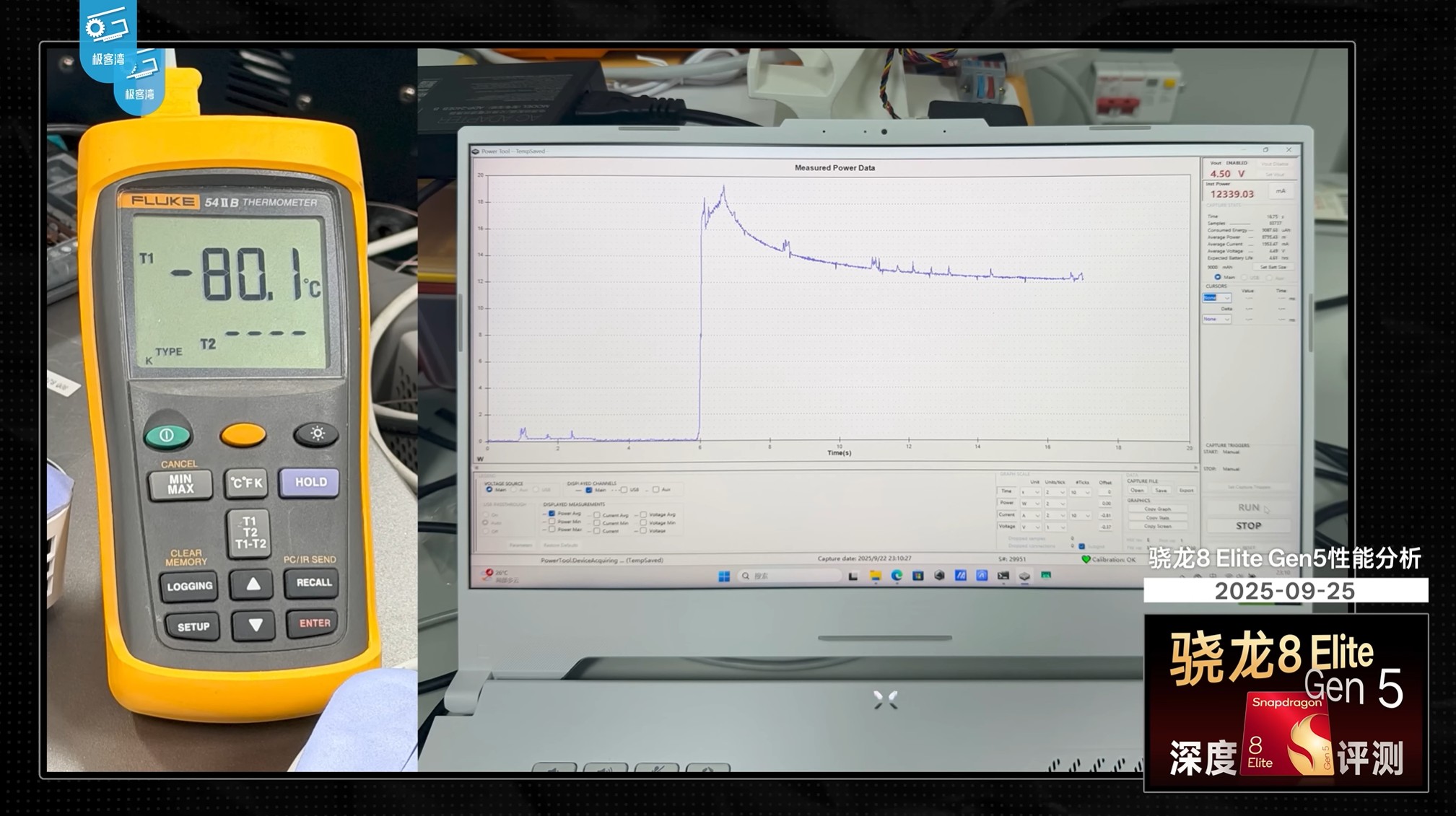Click the Task View icon on the taskbar
1456x816 pixels.
853,576
